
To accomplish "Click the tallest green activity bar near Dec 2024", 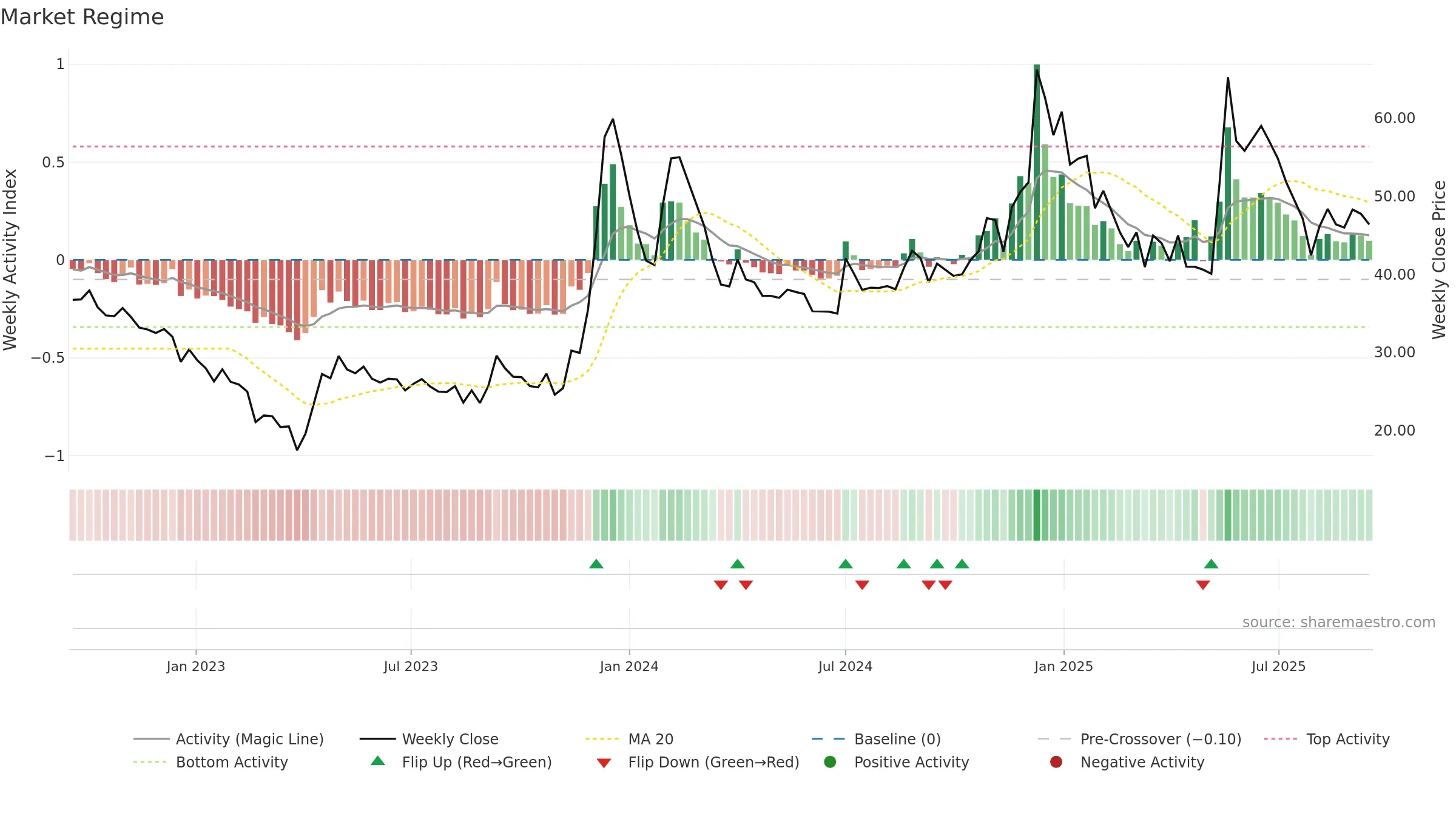I will [x=1037, y=162].
